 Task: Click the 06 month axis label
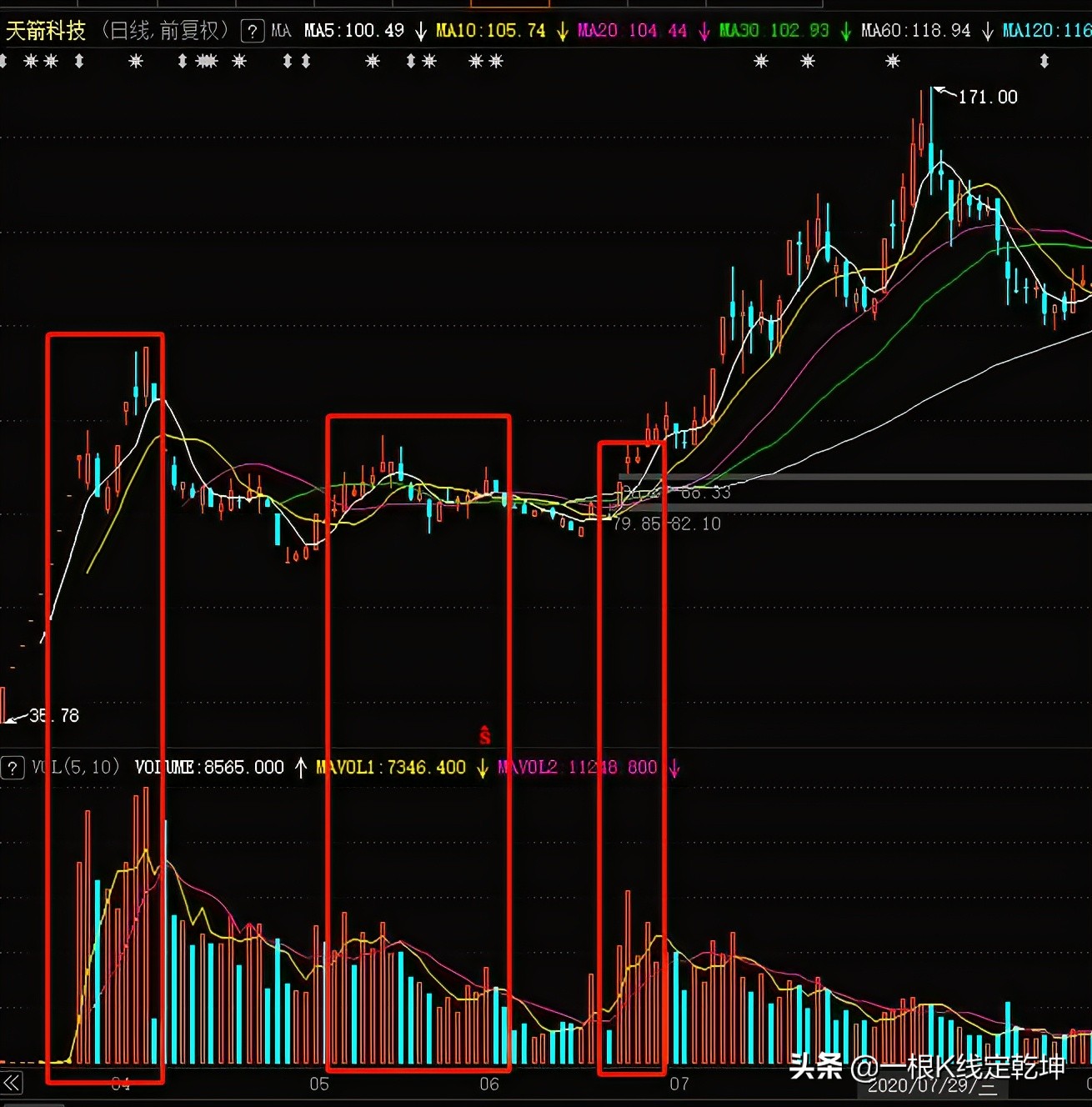click(x=489, y=1084)
